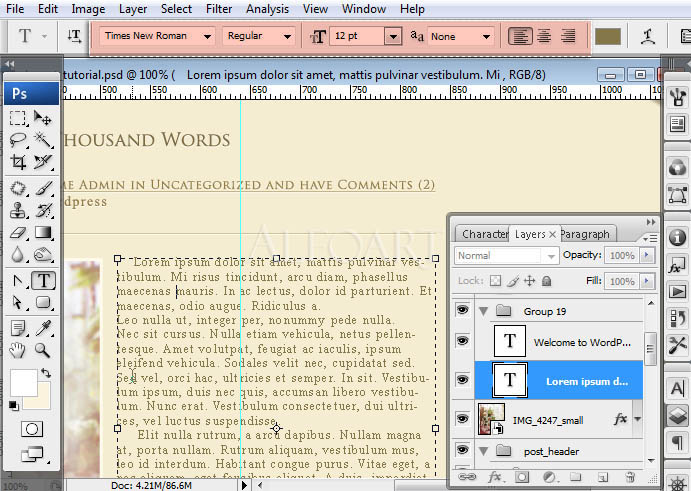Image resolution: width=691 pixels, height=491 pixels.
Task: Hide the Lorem ipsum text layer
Action: click(462, 379)
